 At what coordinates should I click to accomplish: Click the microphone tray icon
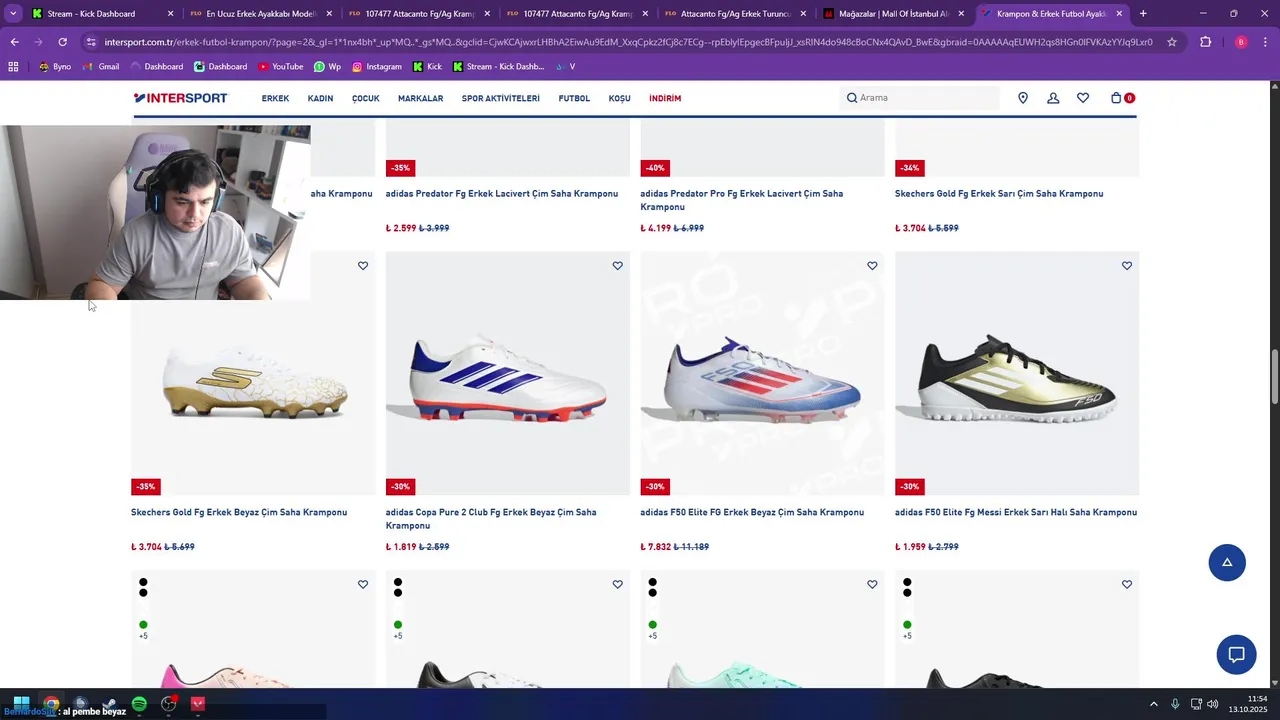1175,704
